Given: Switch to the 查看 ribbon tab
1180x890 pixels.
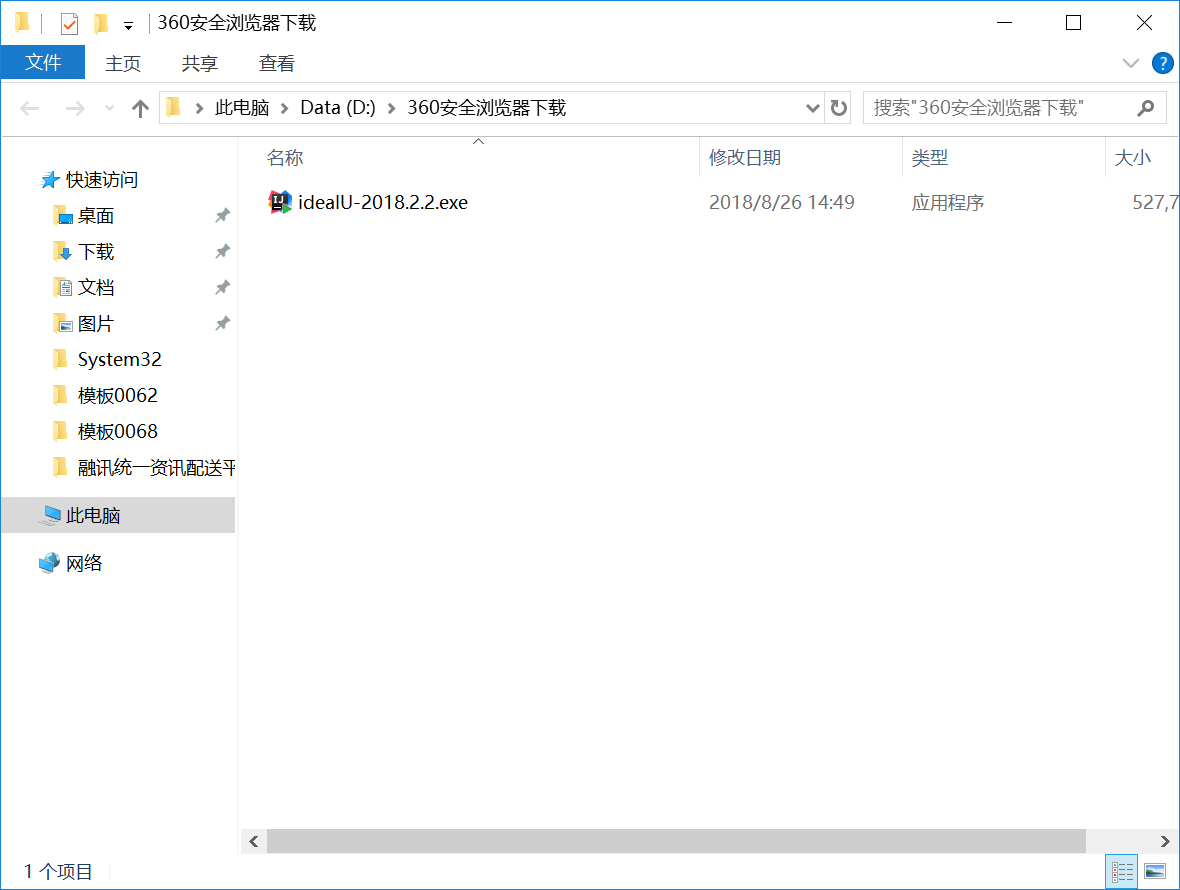Looking at the screenshot, I should click(x=276, y=63).
